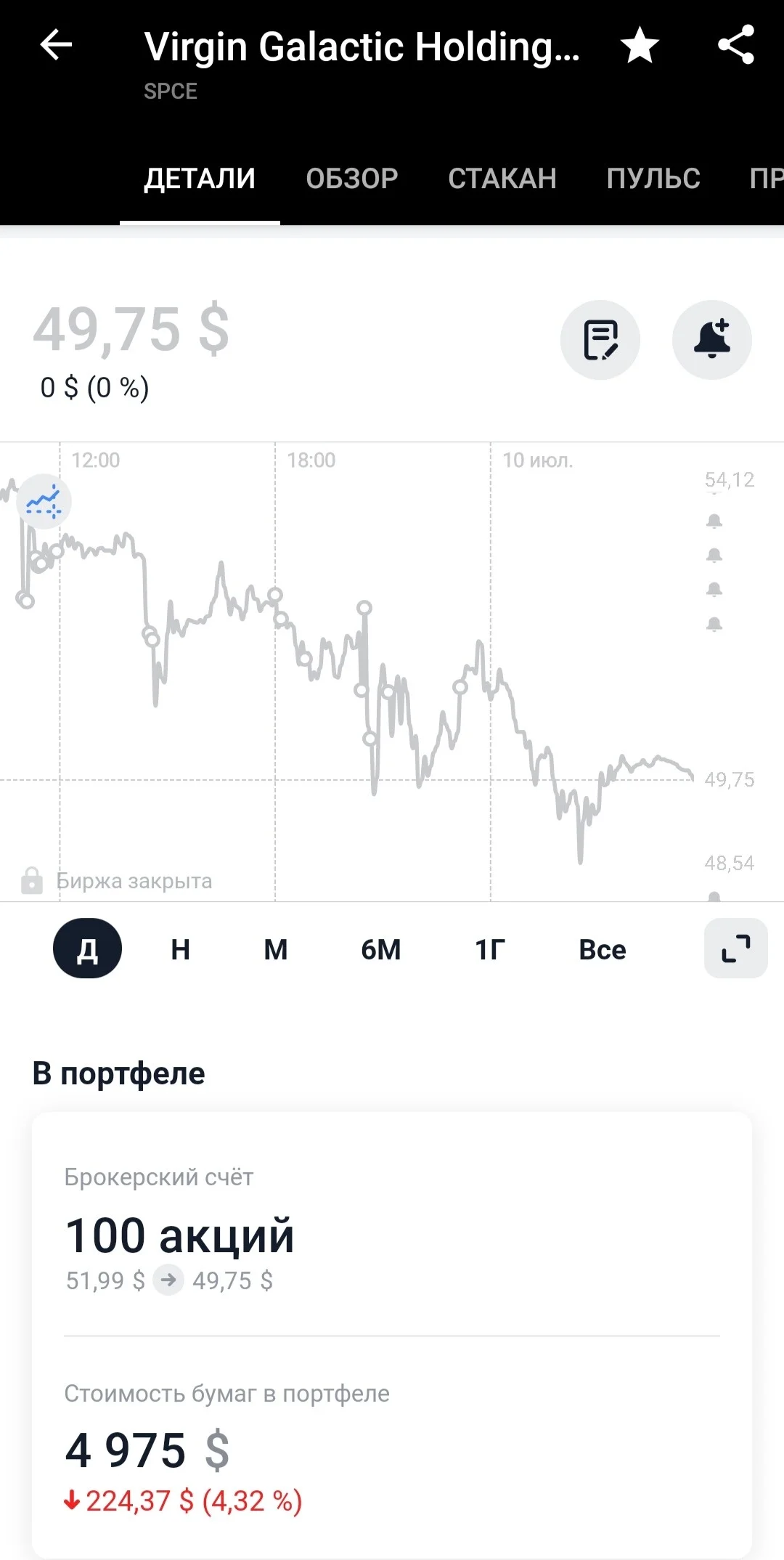This screenshot has width=784, height=1560.
Task: Select the Д daily period
Action: tap(88, 948)
